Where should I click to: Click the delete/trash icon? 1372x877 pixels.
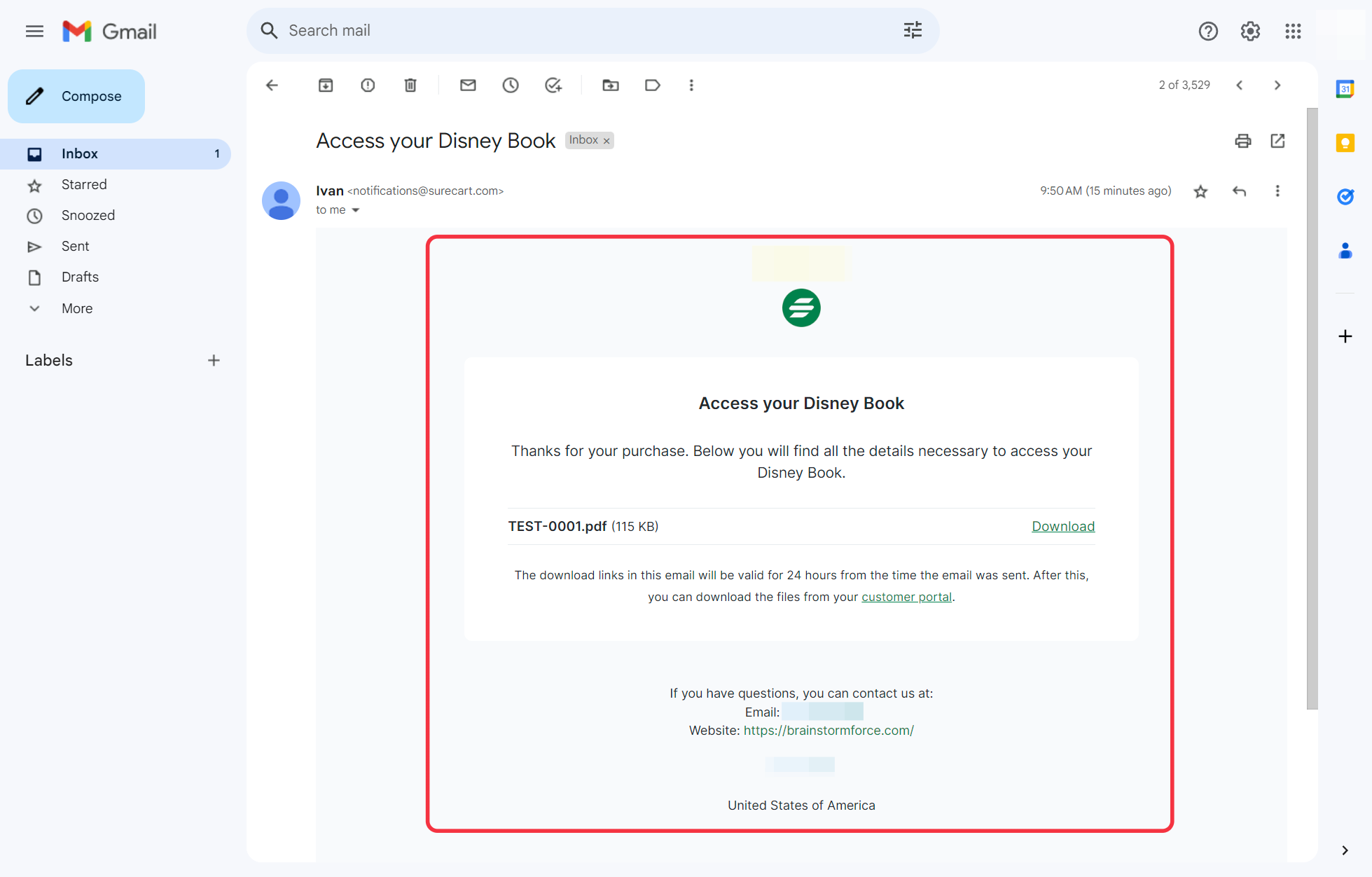click(410, 85)
